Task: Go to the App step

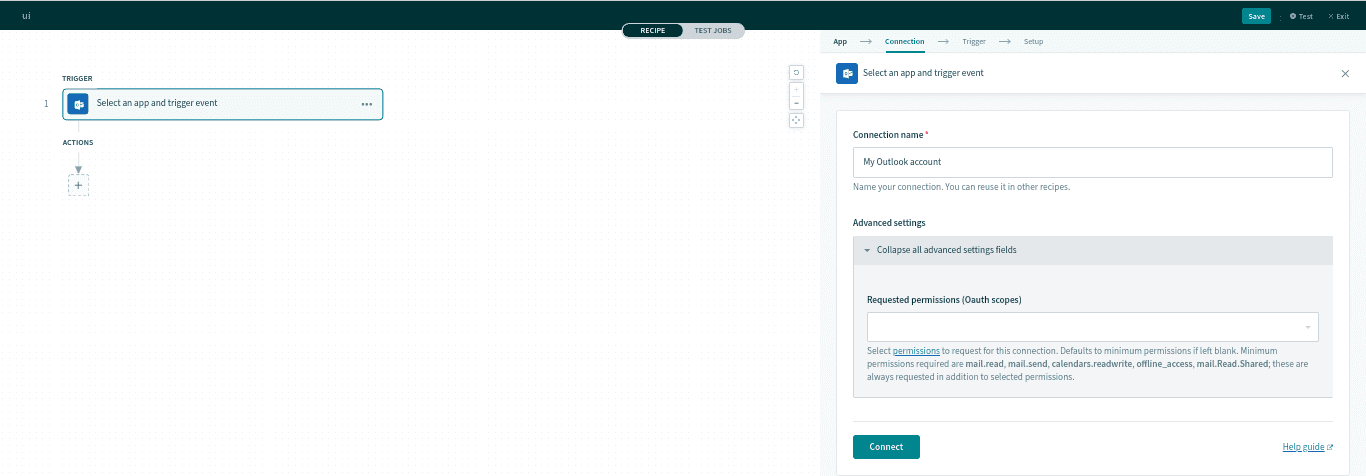Action: (x=840, y=42)
